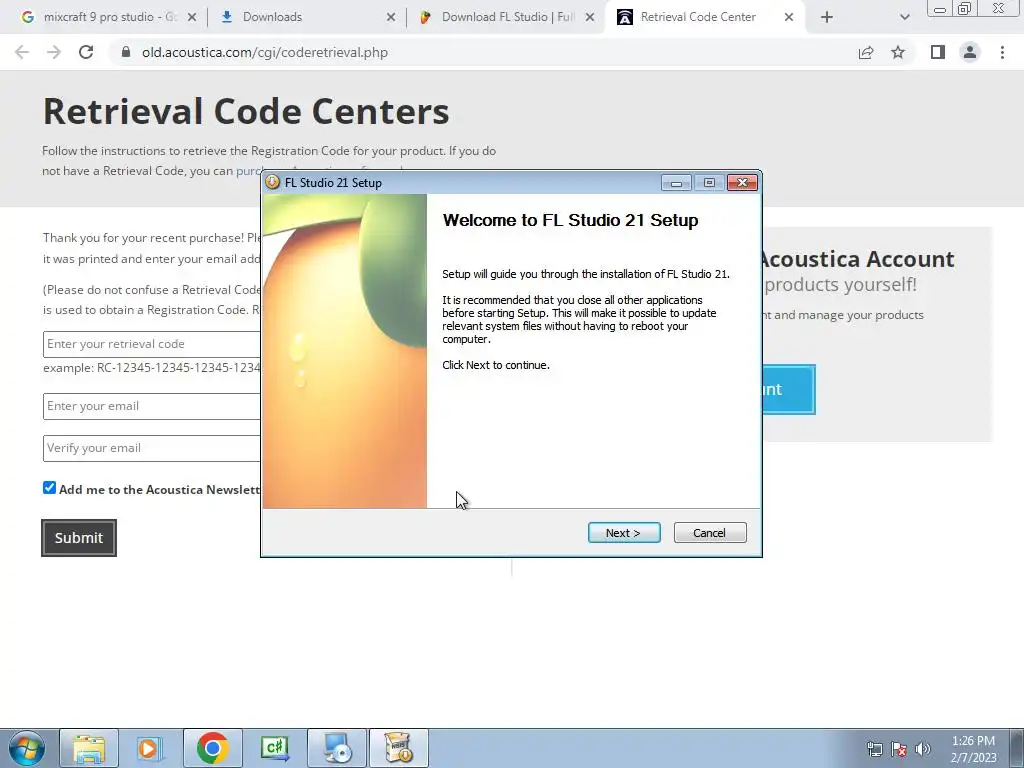Screen dimensions: 1024x768
Task: Share this page icon
Action: coord(866,52)
